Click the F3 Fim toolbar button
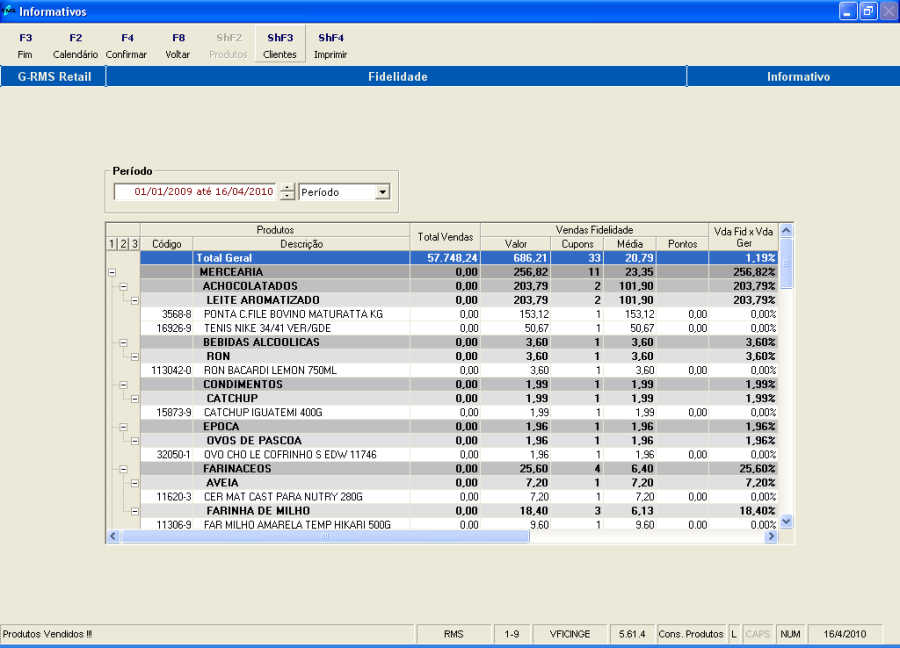This screenshot has height=648, width=900. [x=25, y=46]
